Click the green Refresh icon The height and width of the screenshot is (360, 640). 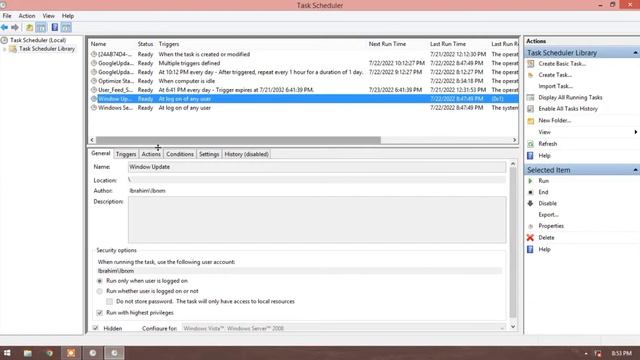(x=531, y=144)
